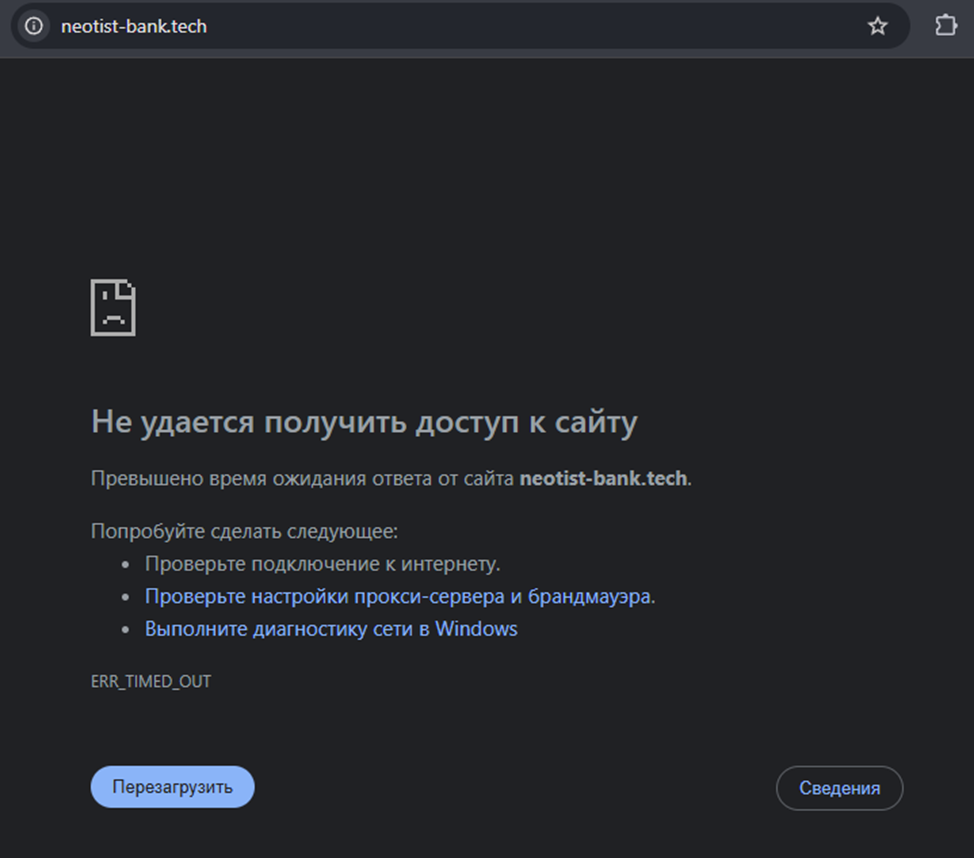Open the proxy and firewall settings link
The image size is (974, 858).
coord(400,596)
